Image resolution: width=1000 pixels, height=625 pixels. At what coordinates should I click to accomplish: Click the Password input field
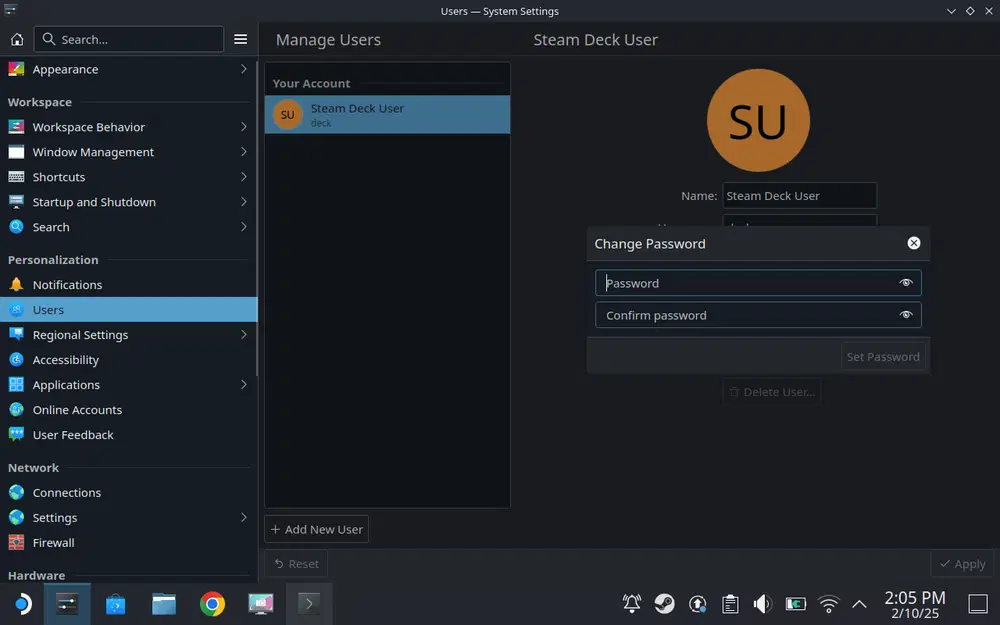coord(758,283)
